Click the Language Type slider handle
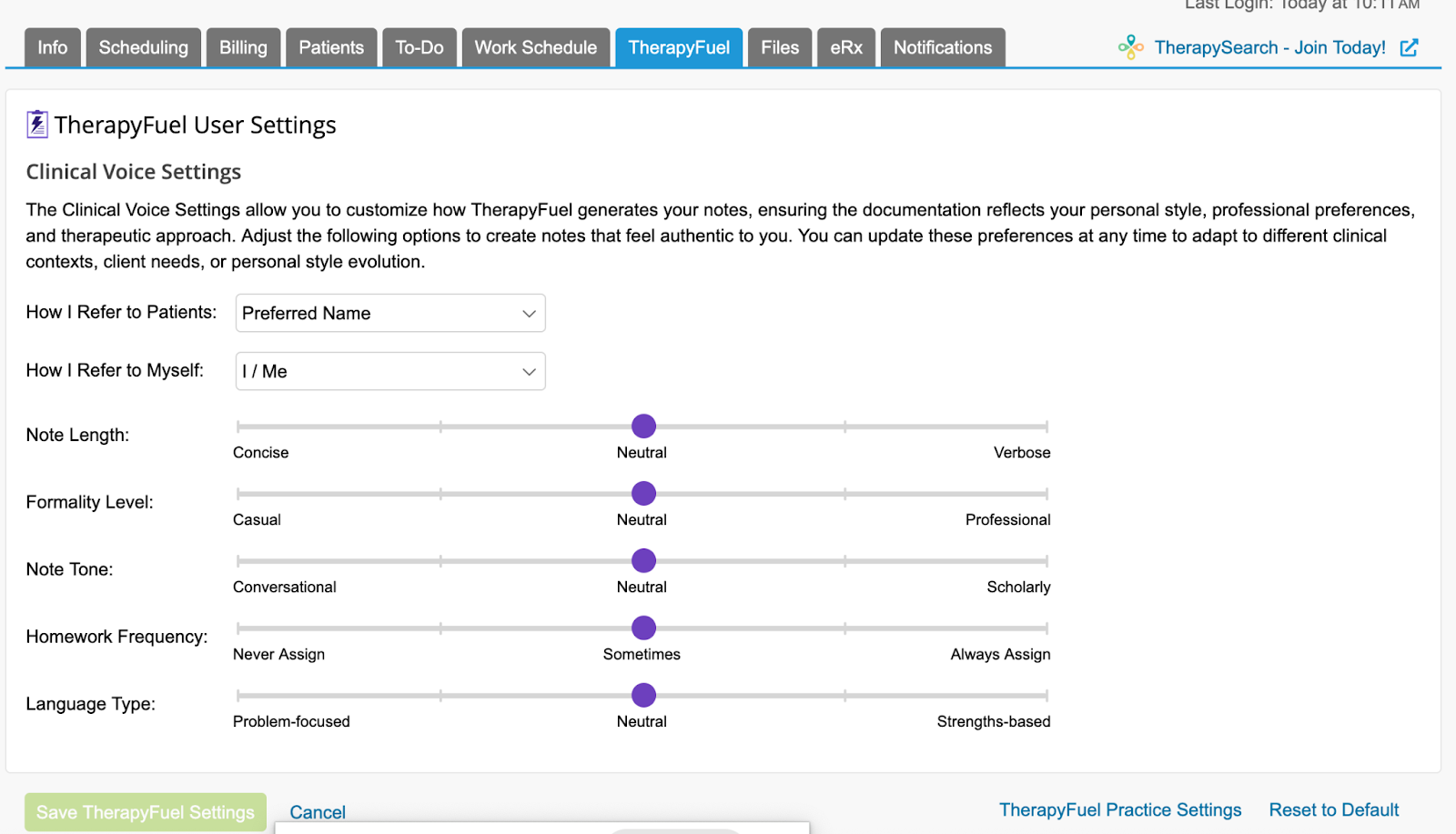Image resolution: width=1456 pixels, height=834 pixels. pyautogui.click(x=643, y=695)
